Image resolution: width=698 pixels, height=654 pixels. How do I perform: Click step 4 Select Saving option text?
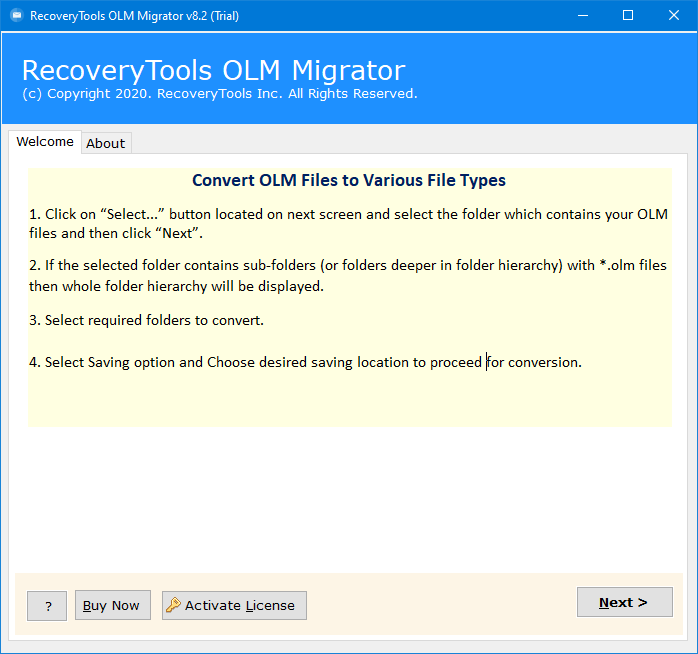pos(305,362)
